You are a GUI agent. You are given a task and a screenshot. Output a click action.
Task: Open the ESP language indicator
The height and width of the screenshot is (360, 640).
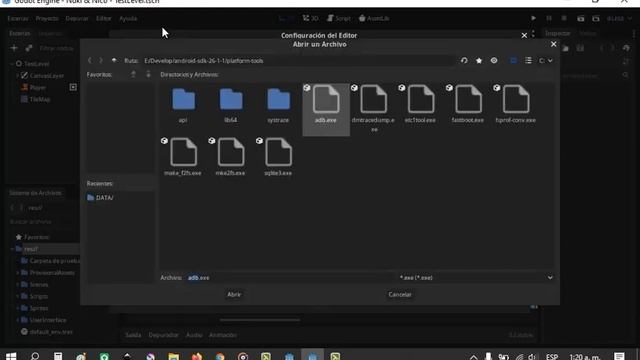(x=552, y=356)
